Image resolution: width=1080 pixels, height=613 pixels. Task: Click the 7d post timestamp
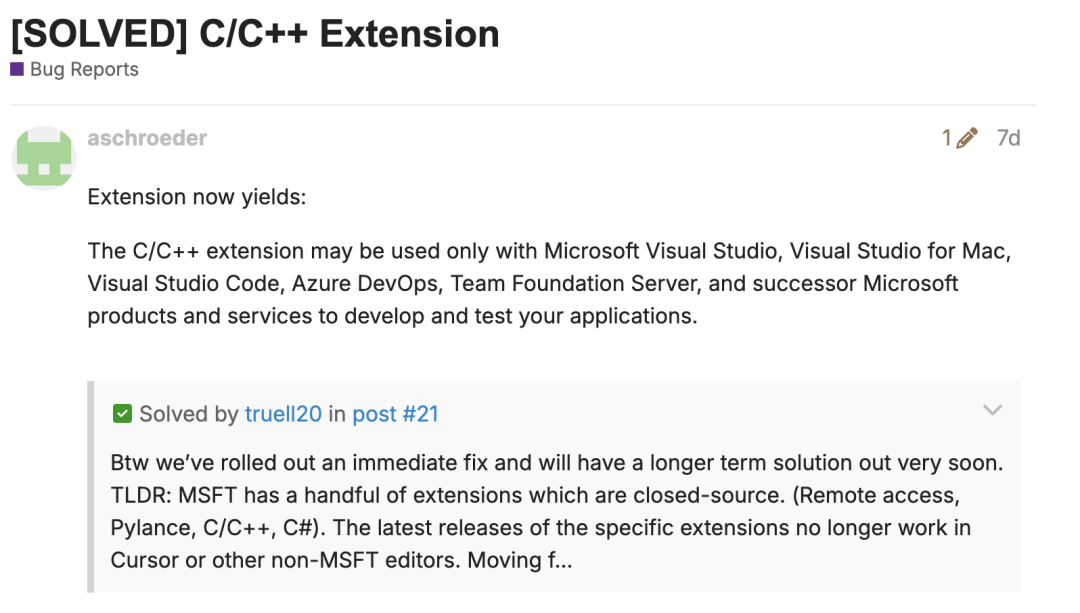(1008, 138)
